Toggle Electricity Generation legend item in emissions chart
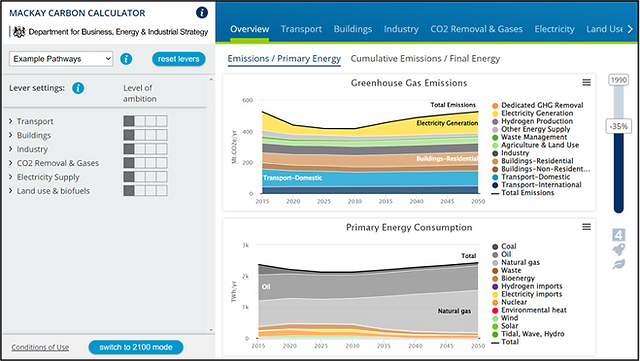The width and height of the screenshot is (640, 361). [x=533, y=113]
